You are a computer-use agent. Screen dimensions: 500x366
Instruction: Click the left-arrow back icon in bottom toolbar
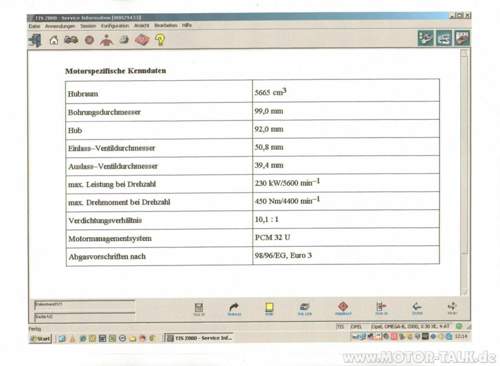417,308
